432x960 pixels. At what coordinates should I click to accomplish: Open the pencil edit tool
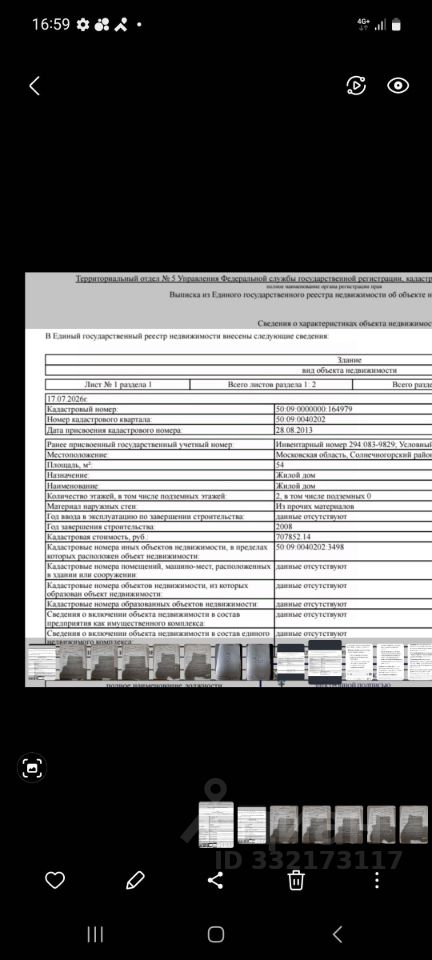pyautogui.click(x=135, y=880)
